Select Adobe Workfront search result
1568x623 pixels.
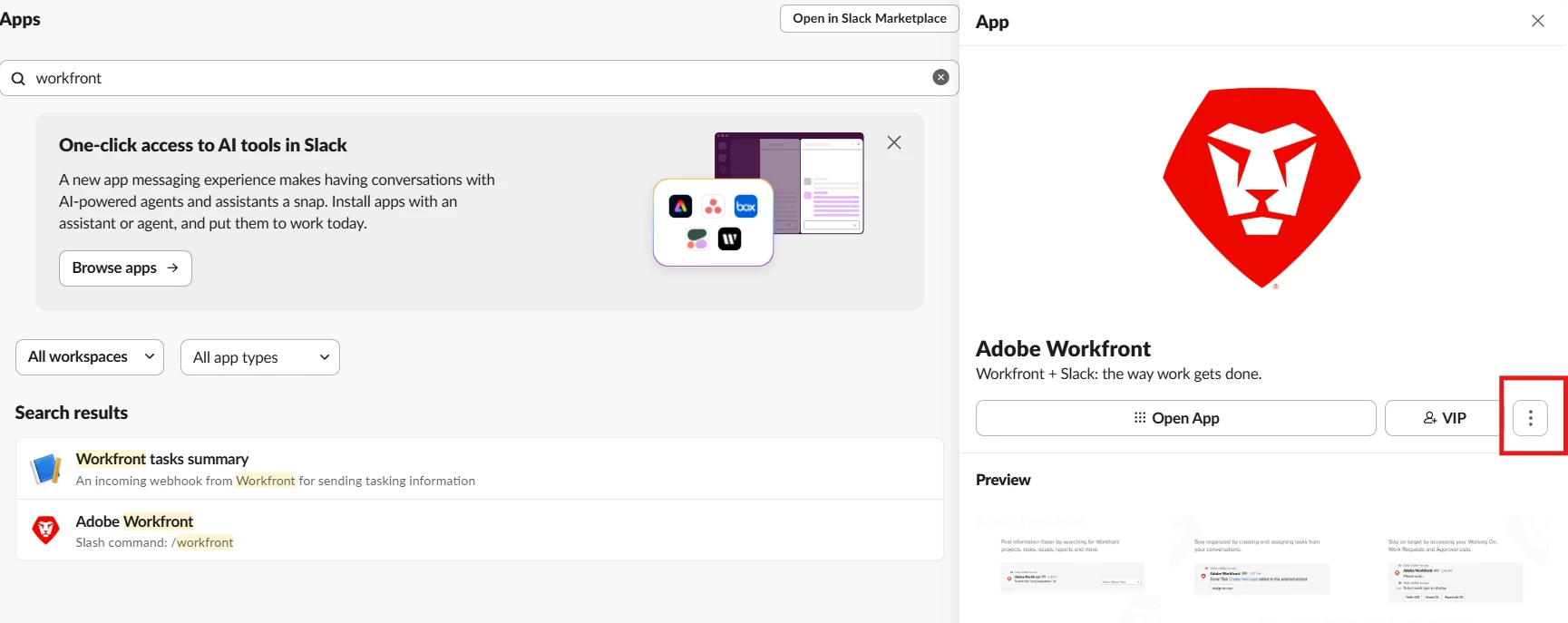[x=480, y=531]
